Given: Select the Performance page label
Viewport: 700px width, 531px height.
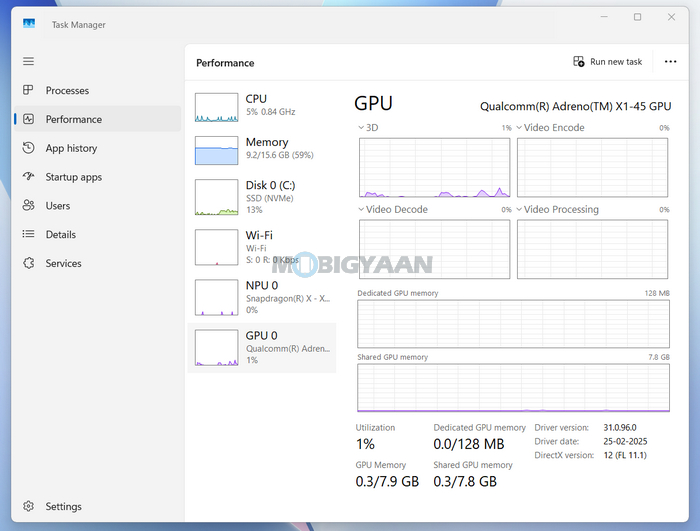Looking at the screenshot, I should (74, 119).
